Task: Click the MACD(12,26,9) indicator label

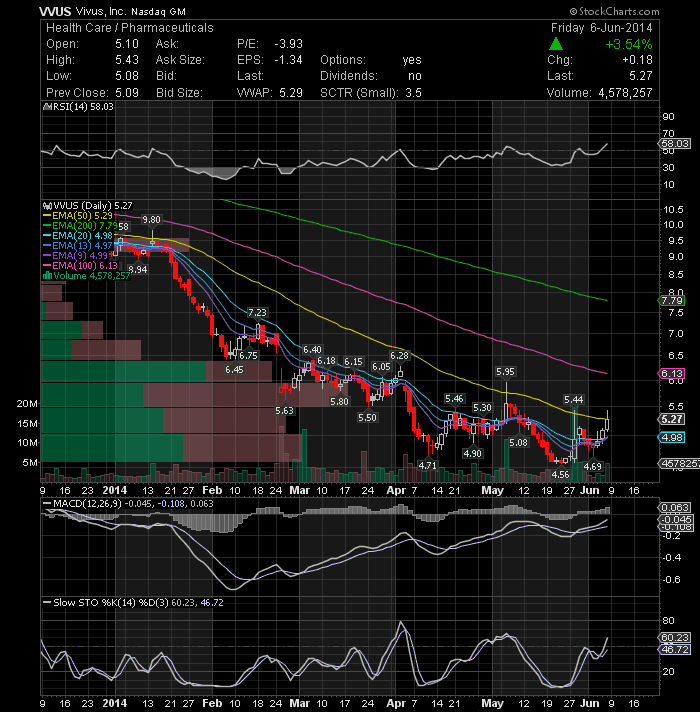Action: (128, 504)
